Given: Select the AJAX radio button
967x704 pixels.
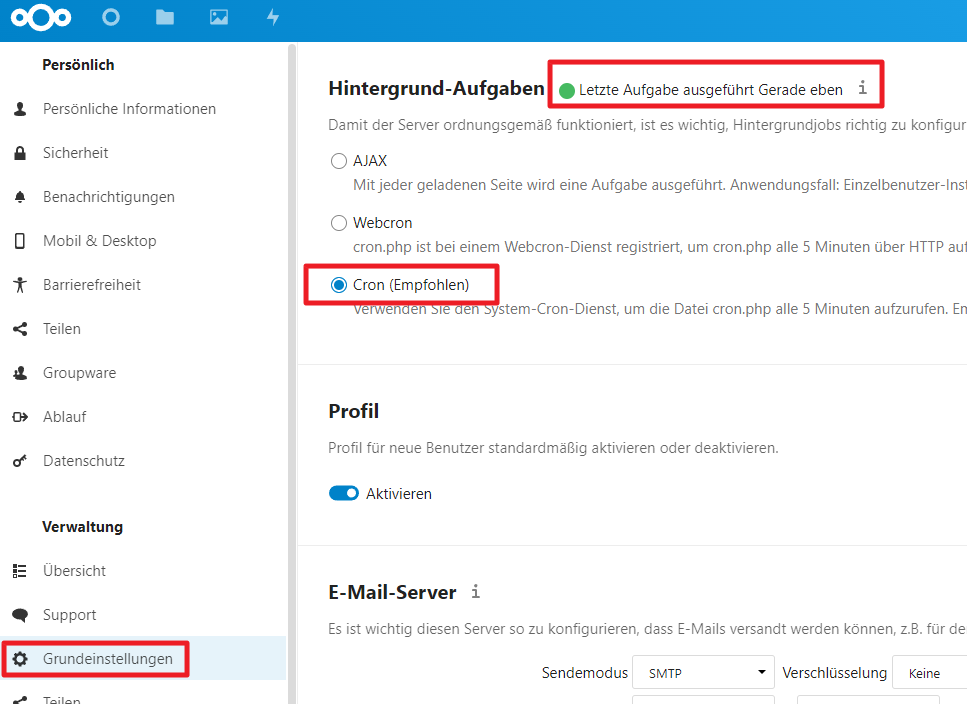Looking at the screenshot, I should coord(339,161).
